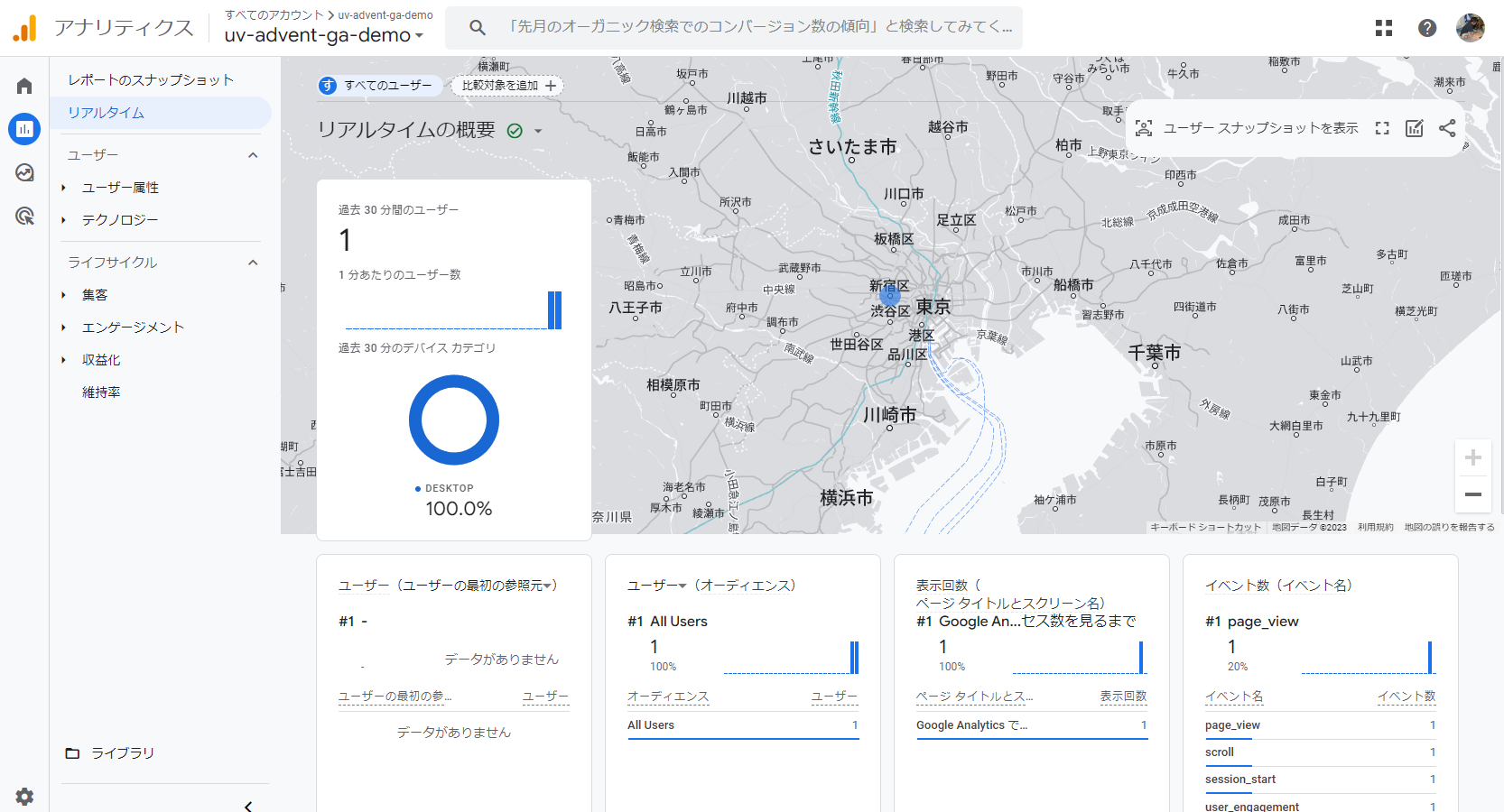
Task: Open the Admin settings gear icon
Action: pyautogui.click(x=24, y=797)
